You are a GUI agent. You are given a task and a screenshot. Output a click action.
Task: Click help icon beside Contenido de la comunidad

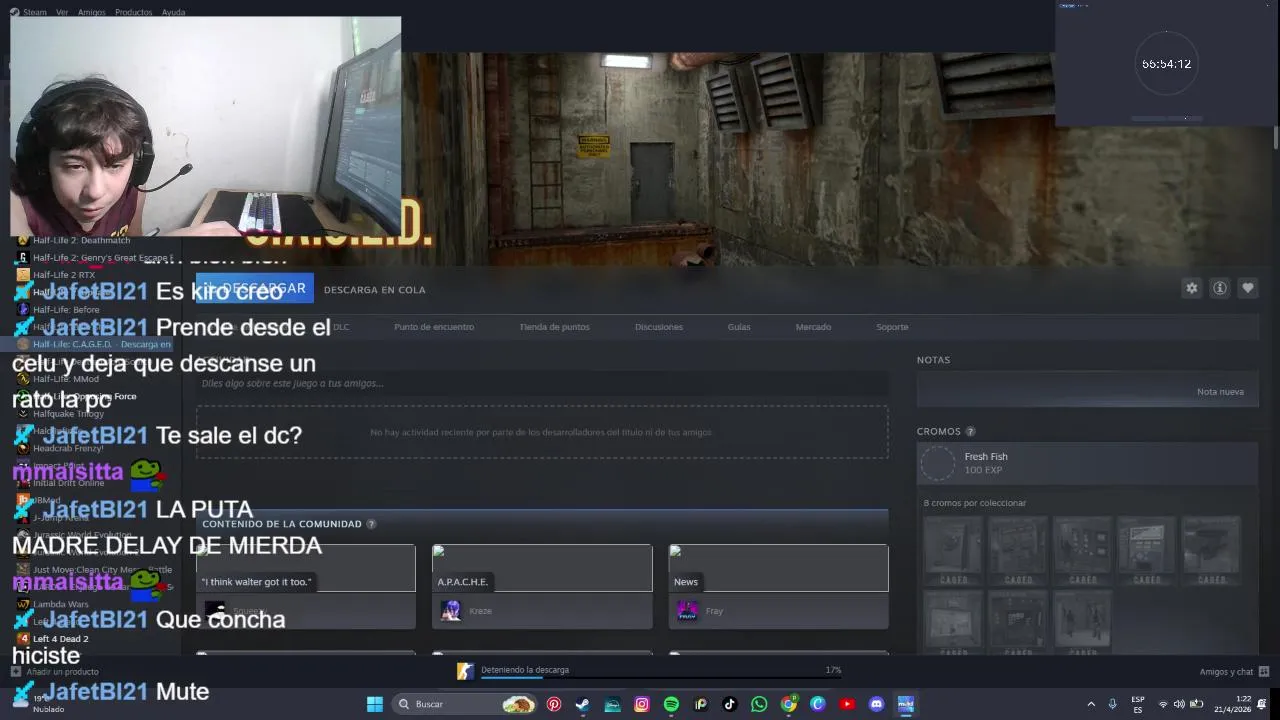pyautogui.click(x=371, y=524)
